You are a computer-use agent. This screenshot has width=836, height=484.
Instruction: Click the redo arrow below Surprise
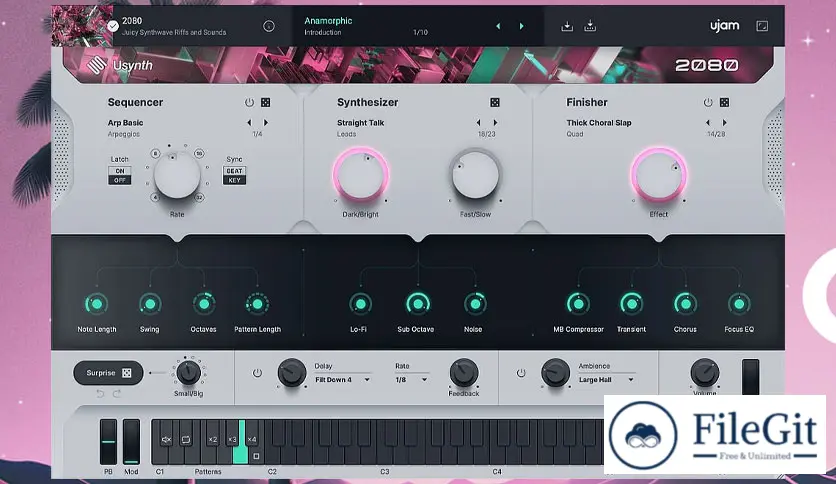(x=117, y=394)
